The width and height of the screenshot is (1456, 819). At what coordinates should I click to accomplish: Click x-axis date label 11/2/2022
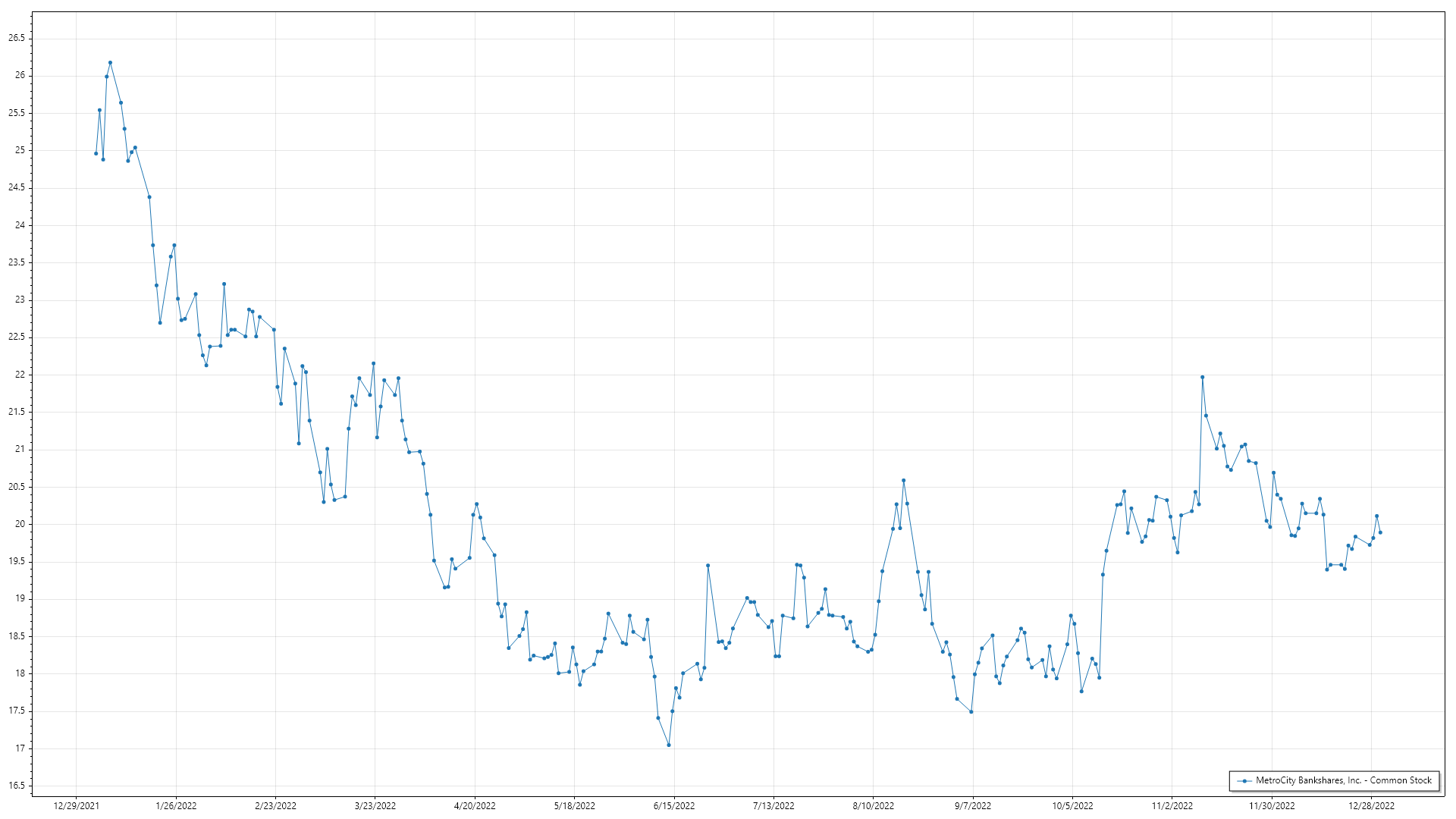click(1172, 806)
